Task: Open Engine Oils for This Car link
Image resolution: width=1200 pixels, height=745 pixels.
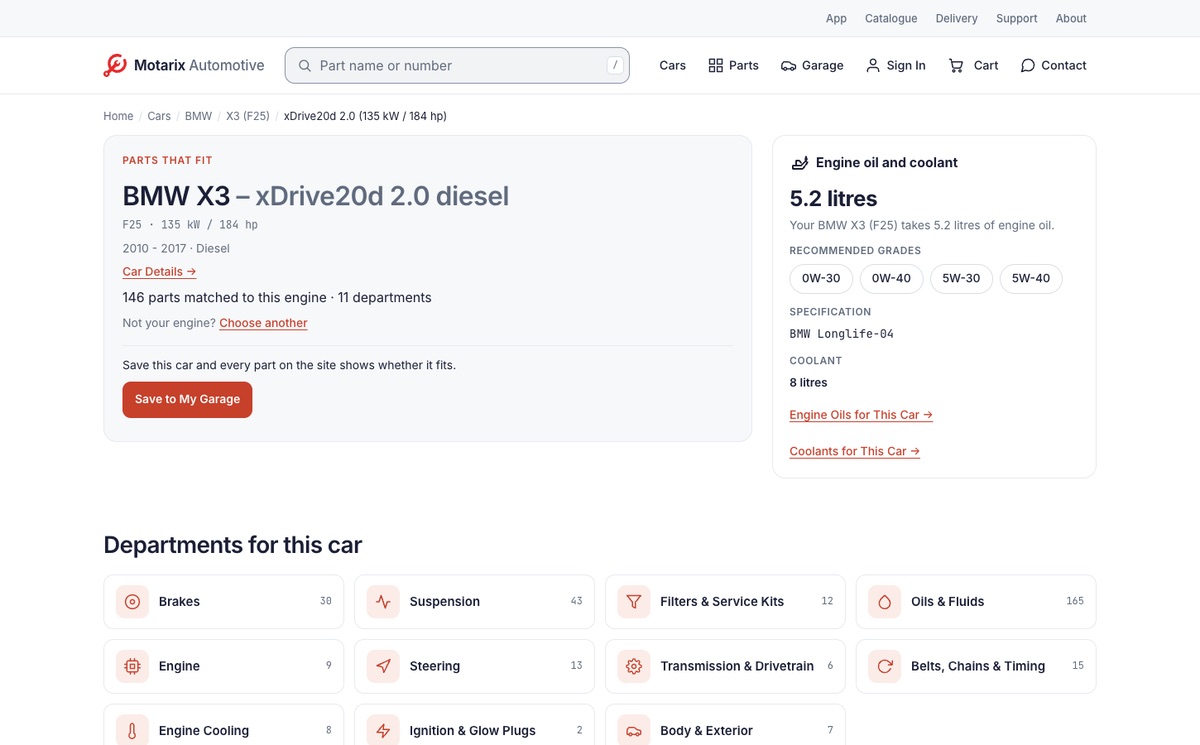Action: click(x=861, y=415)
